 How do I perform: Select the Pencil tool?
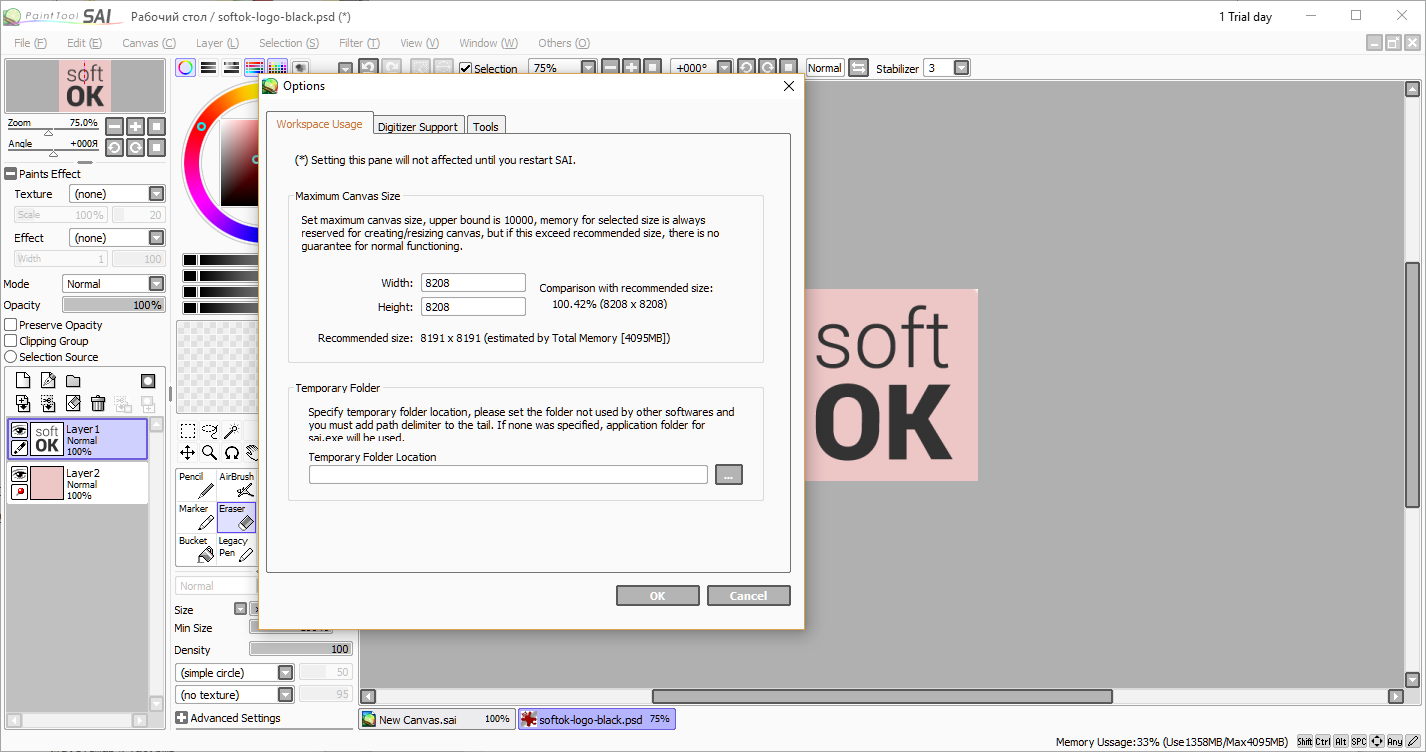tap(196, 485)
